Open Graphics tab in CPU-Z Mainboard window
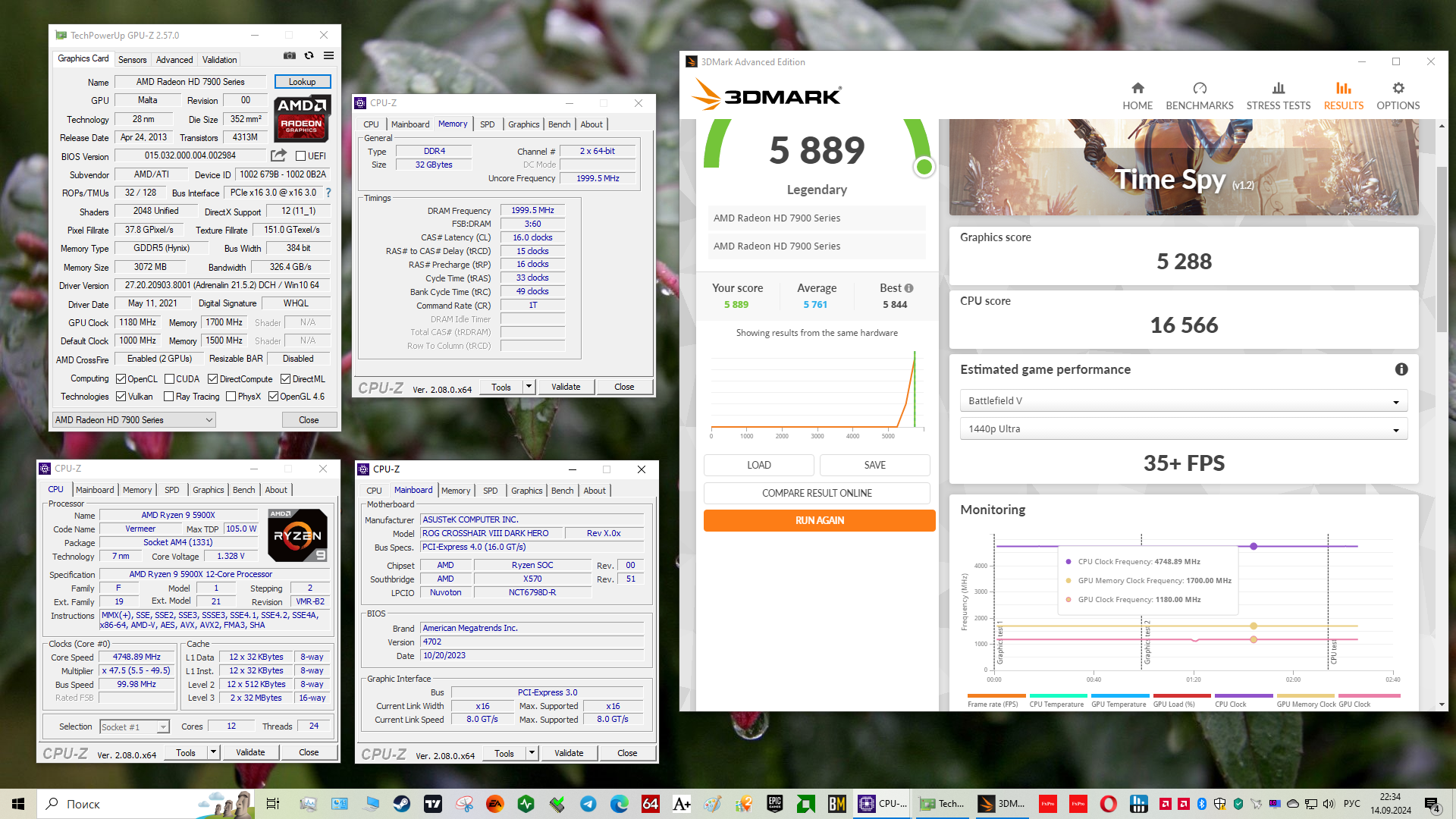This screenshot has width=1456, height=819. click(x=527, y=491)
